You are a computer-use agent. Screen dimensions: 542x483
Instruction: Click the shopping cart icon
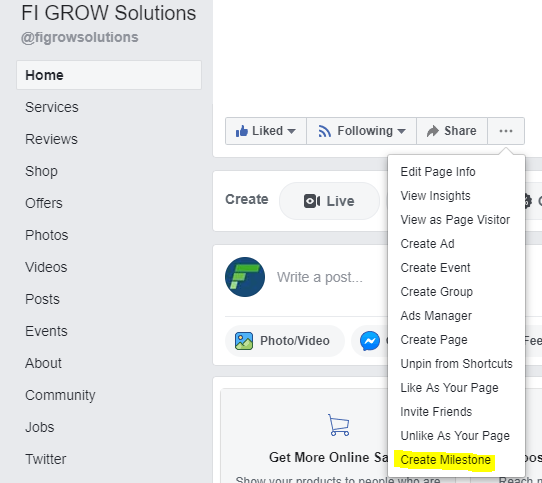pyautogui.click(x=338, y=425)
